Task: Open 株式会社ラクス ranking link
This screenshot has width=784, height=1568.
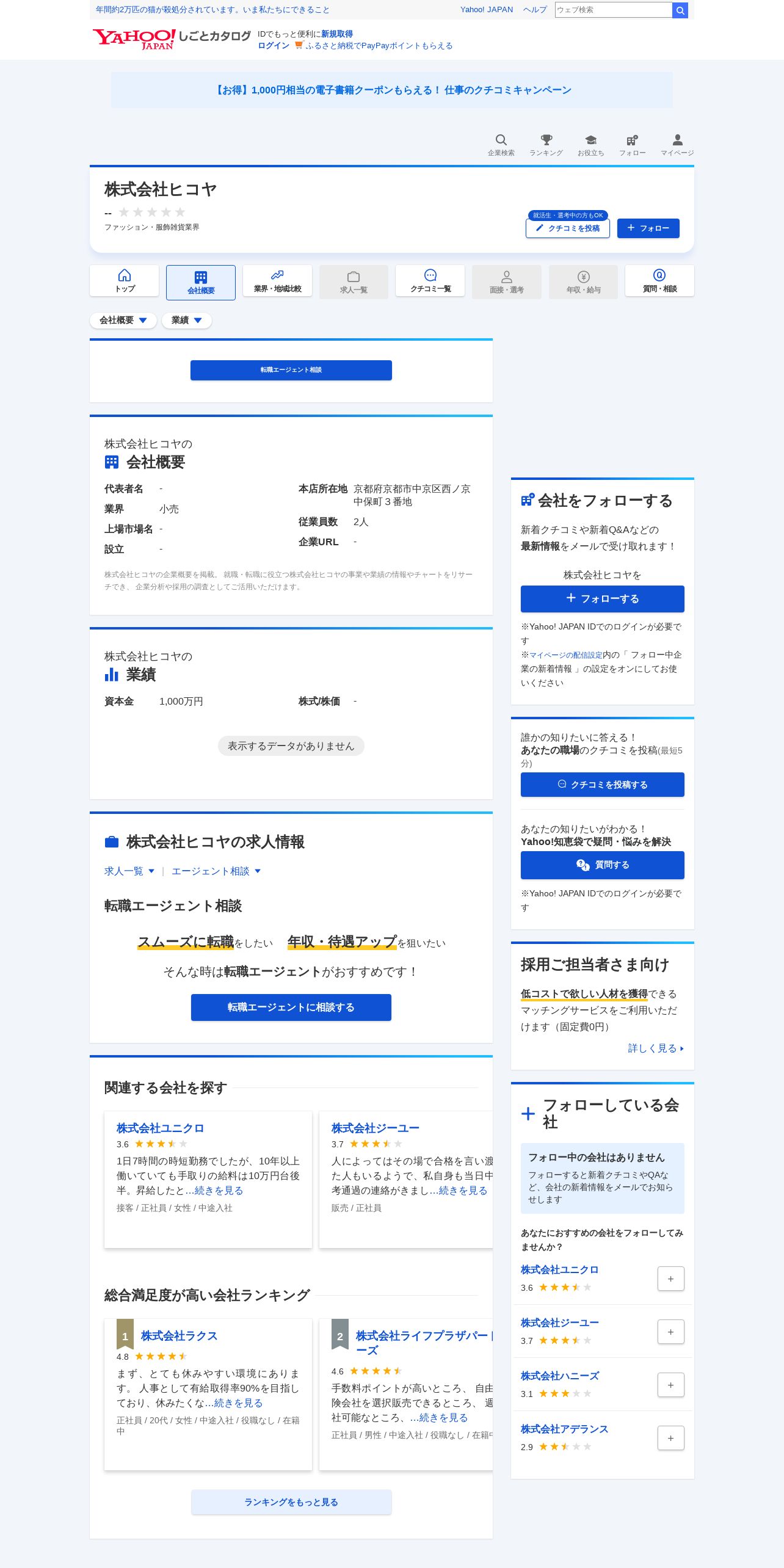Action: pos(180,1335)
